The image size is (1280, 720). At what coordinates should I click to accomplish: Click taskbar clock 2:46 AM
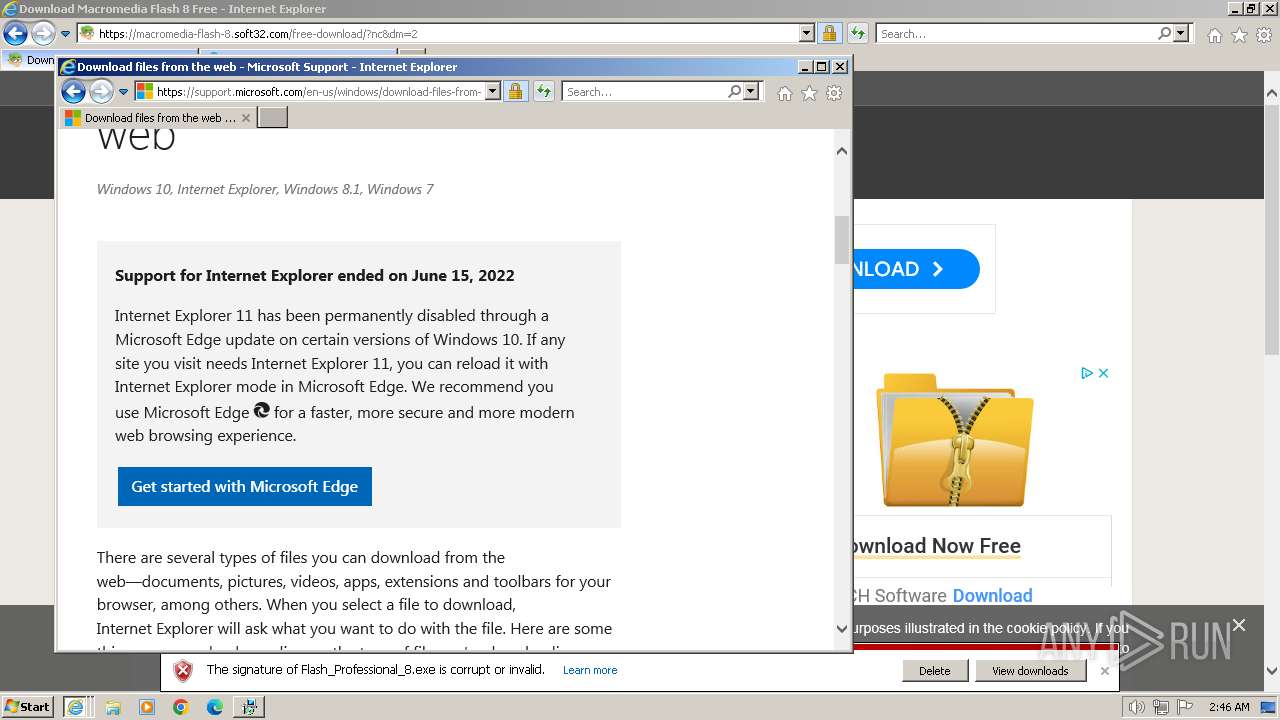click(1229, 707)
